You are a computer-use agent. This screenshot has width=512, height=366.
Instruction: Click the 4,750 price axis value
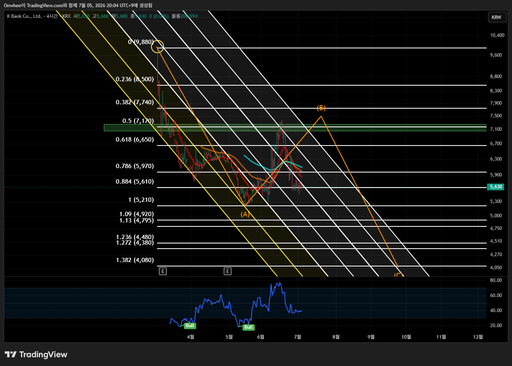coord(496,228)
